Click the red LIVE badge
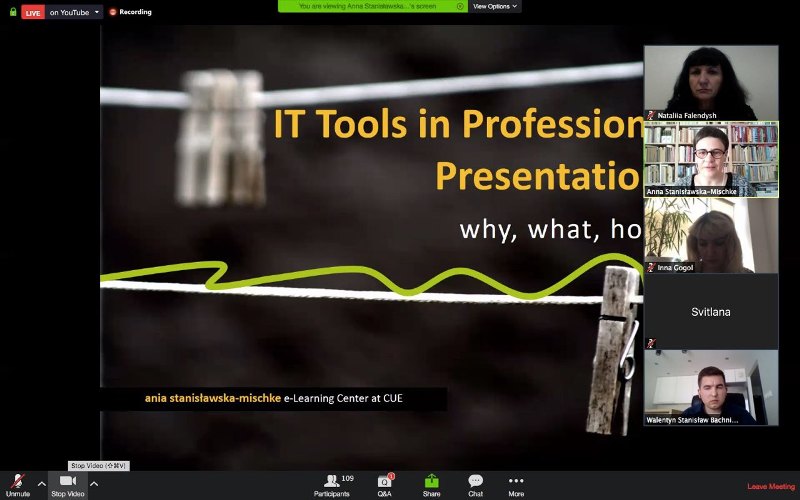Screen dimensions: 800x500 [33, 12]
